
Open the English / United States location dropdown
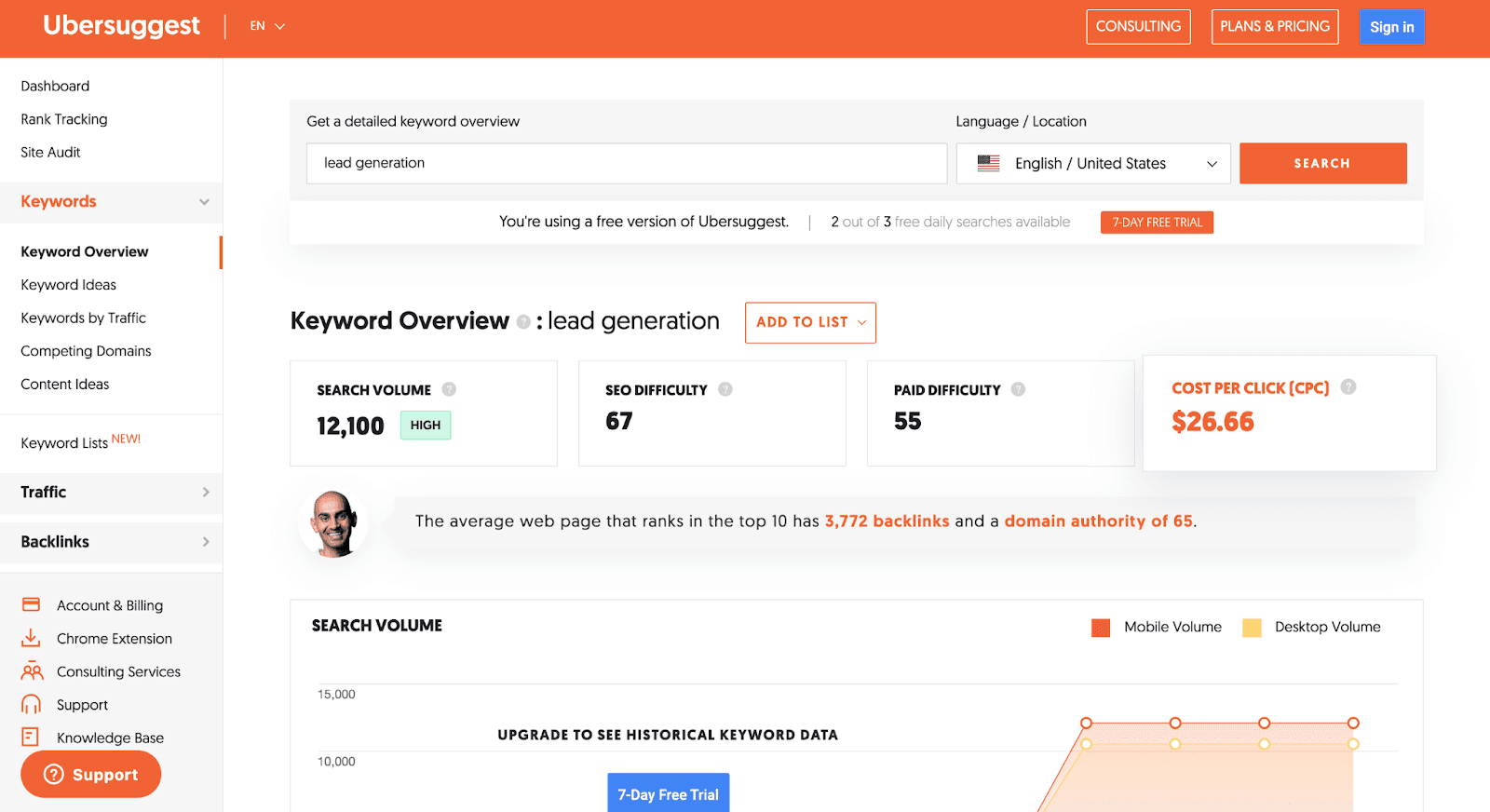1092,164
